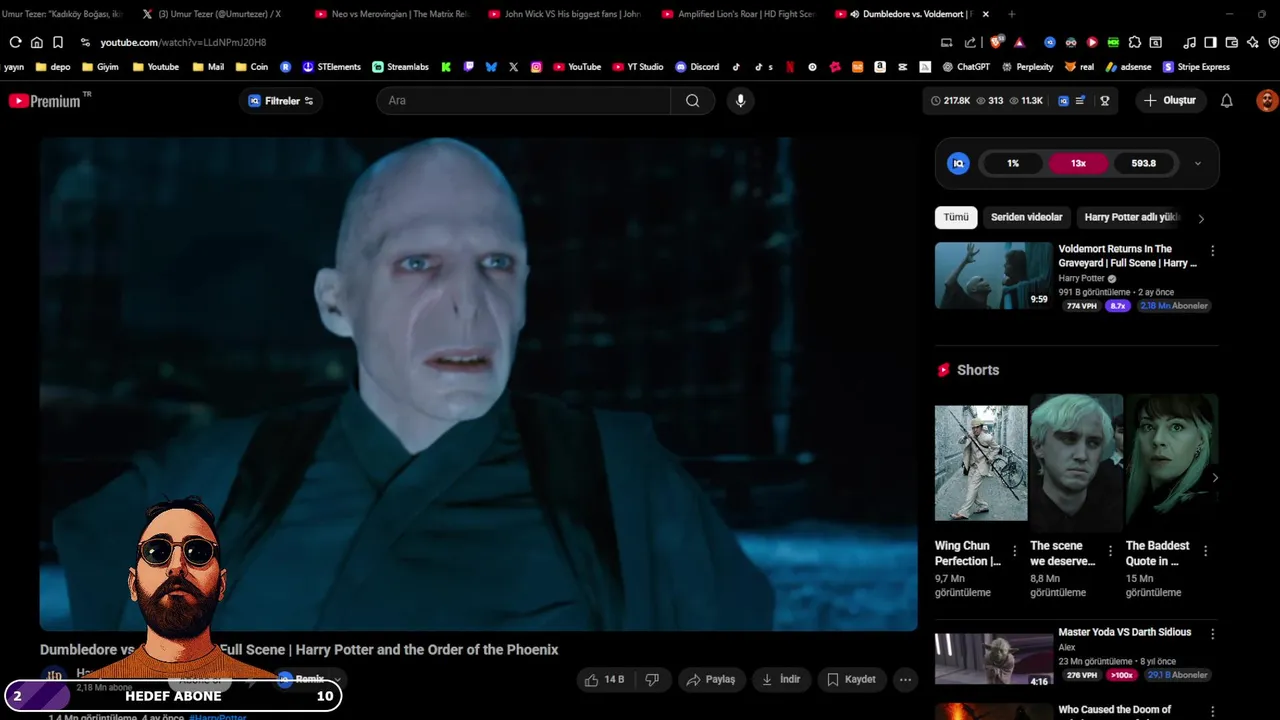Open options menu for Voldemort Returns video
The image size is (1280, 720).
(1212, 251)
